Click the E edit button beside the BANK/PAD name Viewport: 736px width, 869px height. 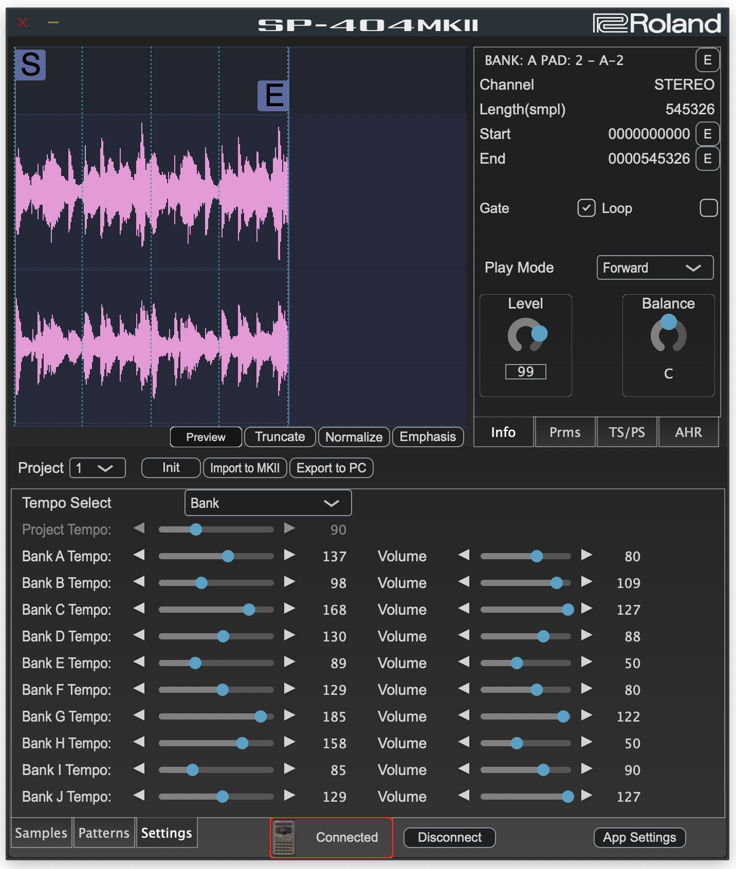point(707,60)
